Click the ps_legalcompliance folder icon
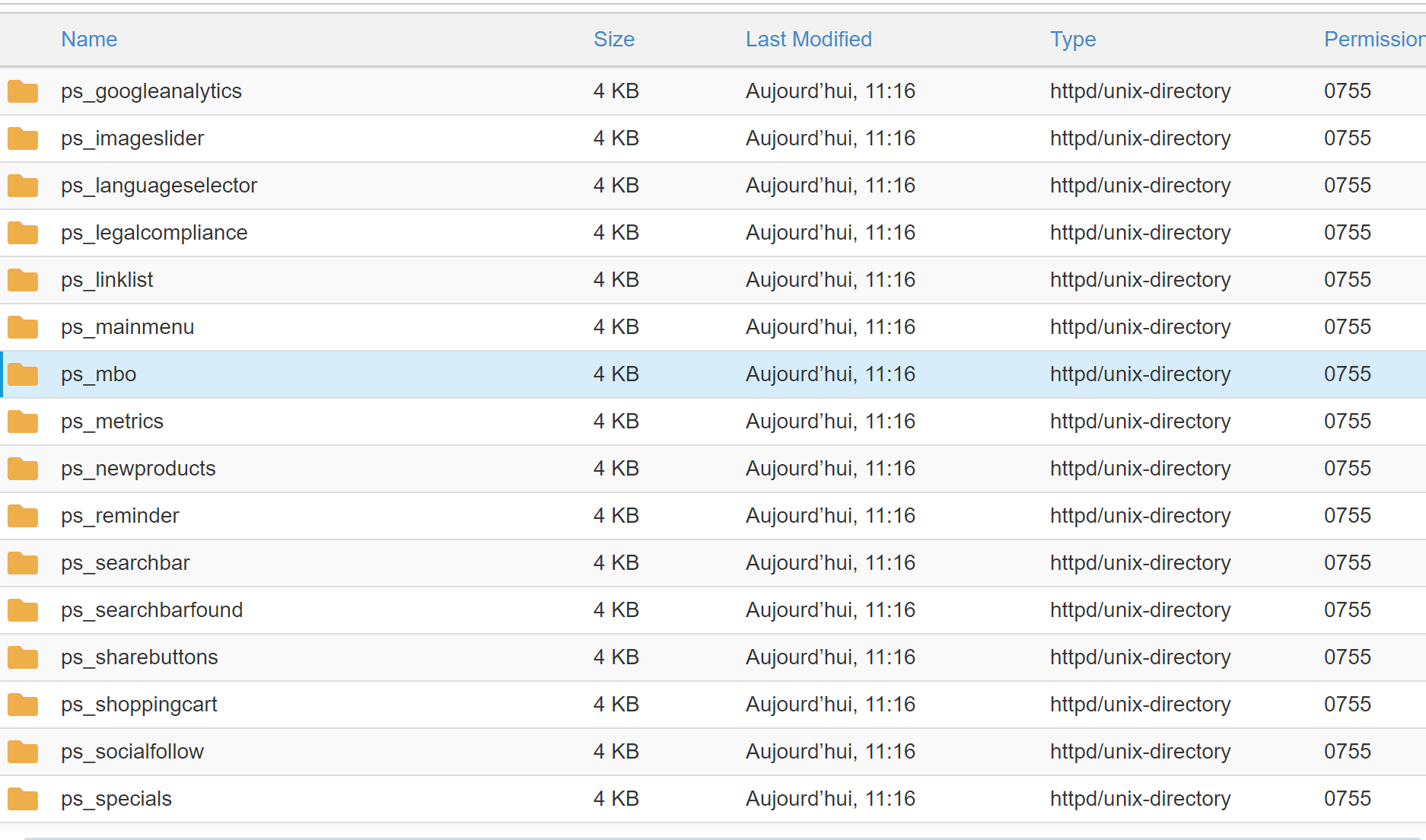The height and width of the screenshot is (840, 1426). point(23,233)
